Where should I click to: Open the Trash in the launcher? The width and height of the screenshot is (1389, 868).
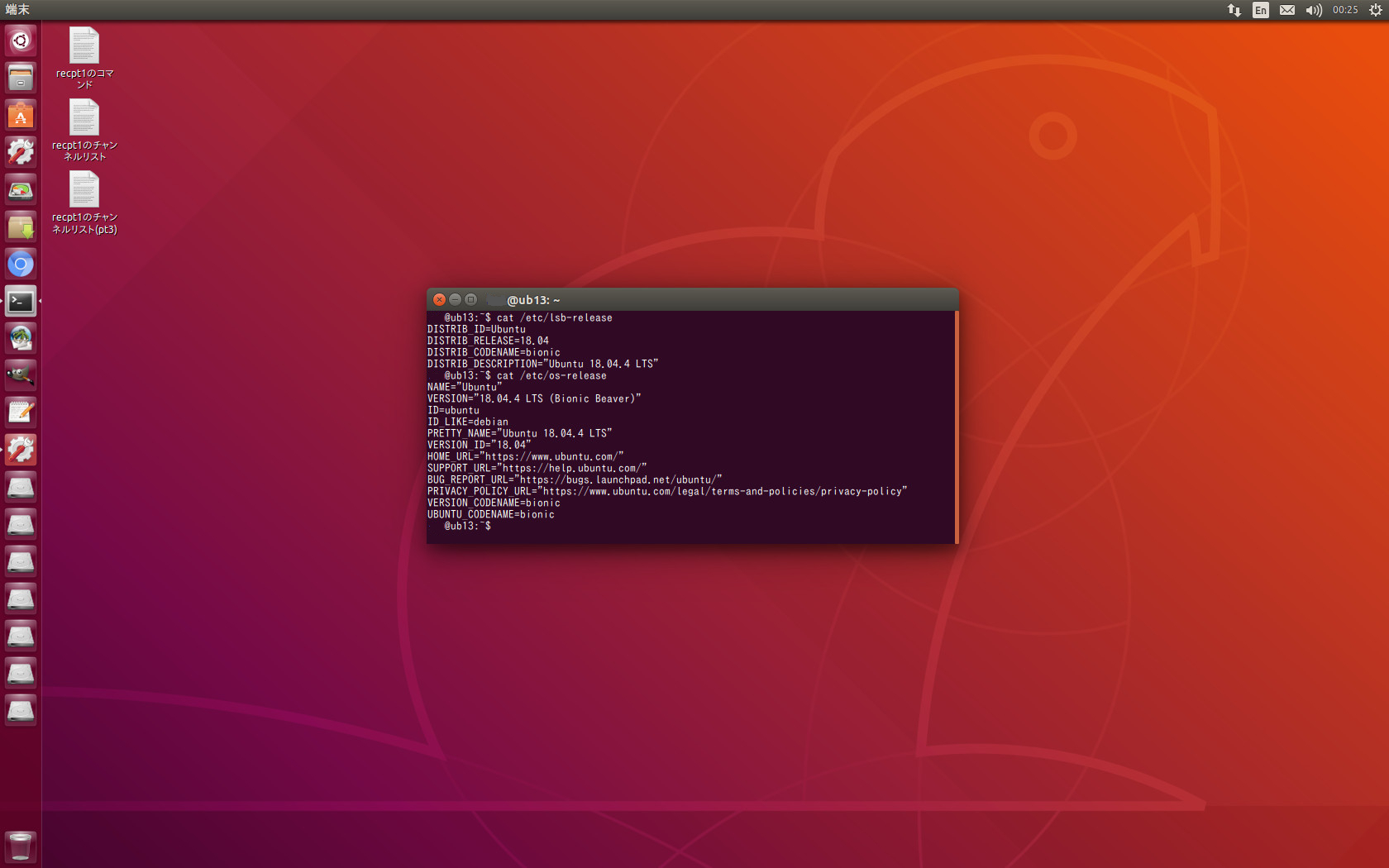[21, 847]
